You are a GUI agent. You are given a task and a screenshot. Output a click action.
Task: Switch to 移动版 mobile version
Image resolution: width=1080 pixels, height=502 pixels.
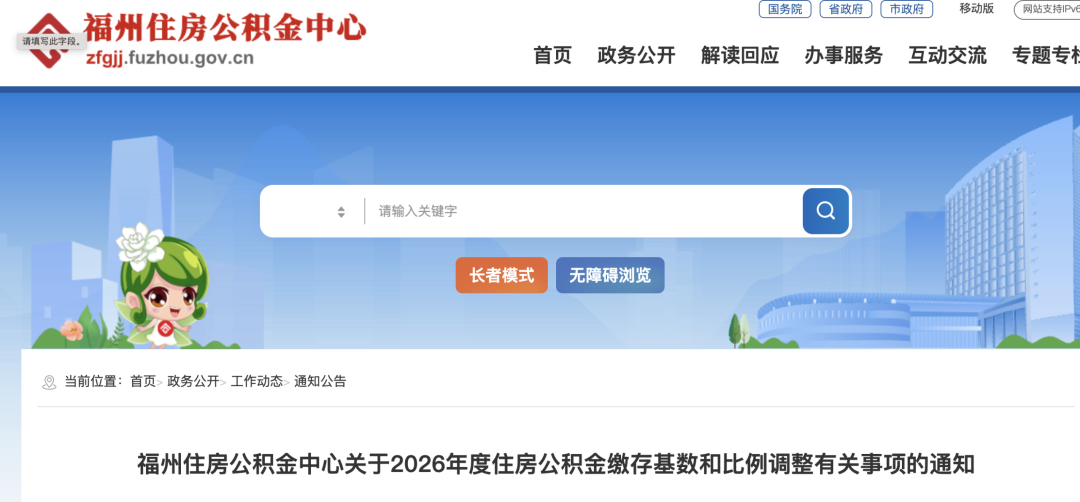tap(977, 8)
